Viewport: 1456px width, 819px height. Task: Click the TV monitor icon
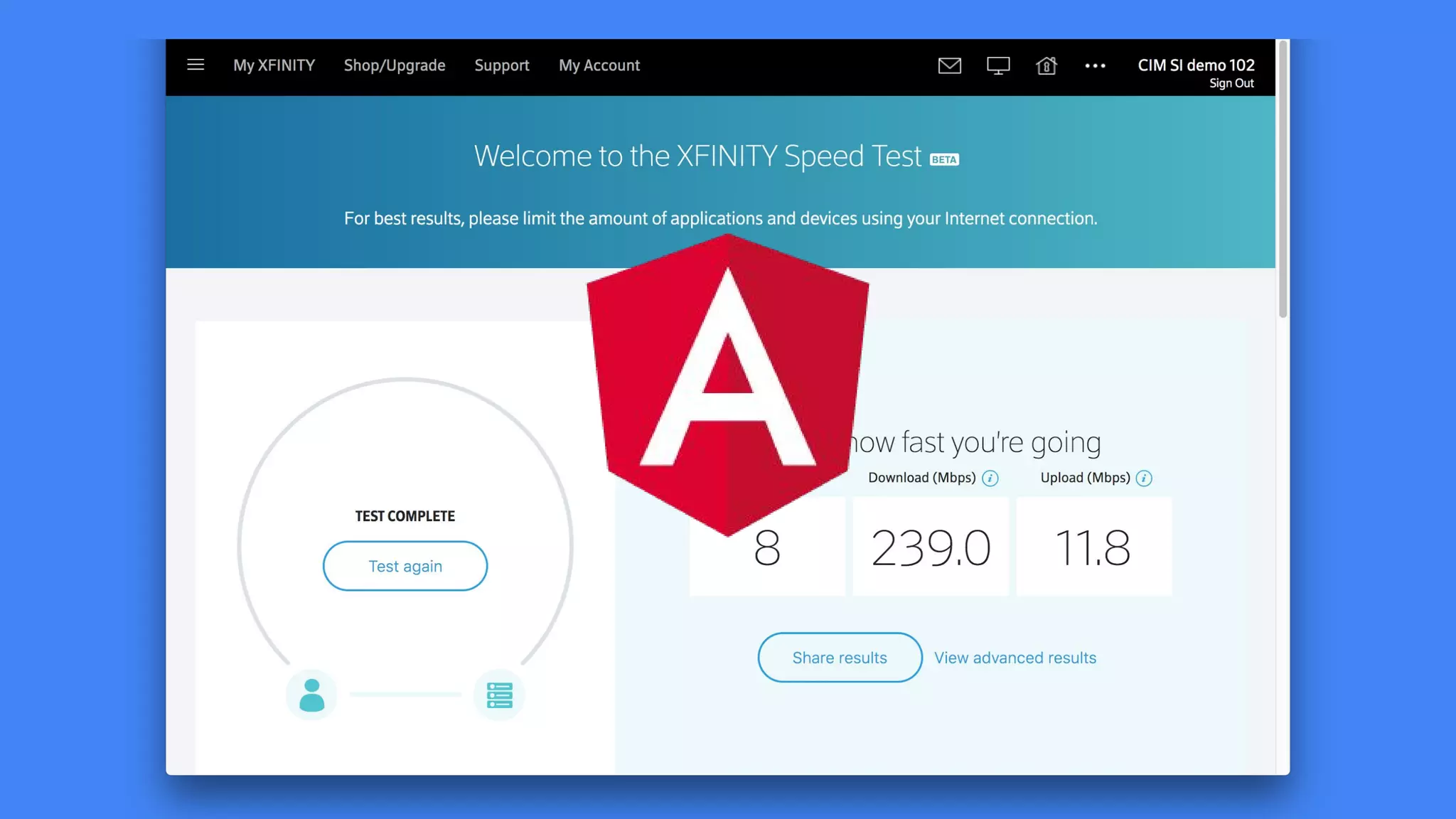[x=997, y=66]
